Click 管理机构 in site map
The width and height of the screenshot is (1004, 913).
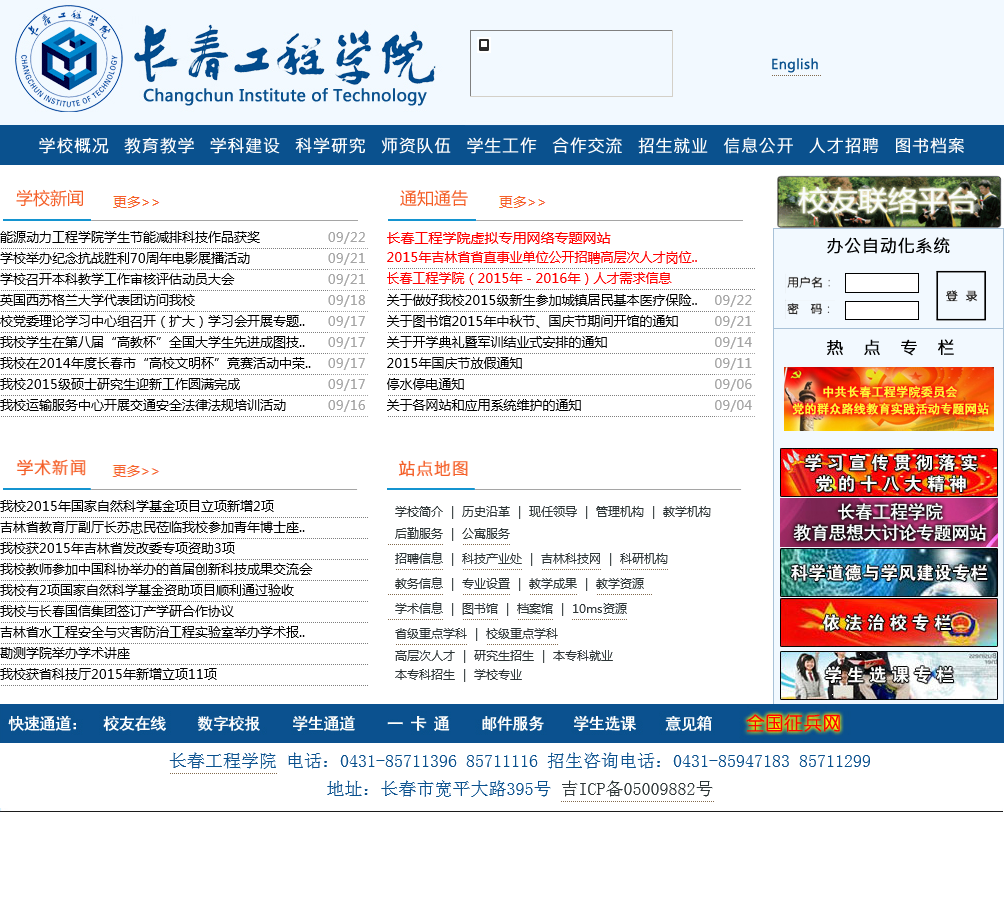click(x=620, y=512)
